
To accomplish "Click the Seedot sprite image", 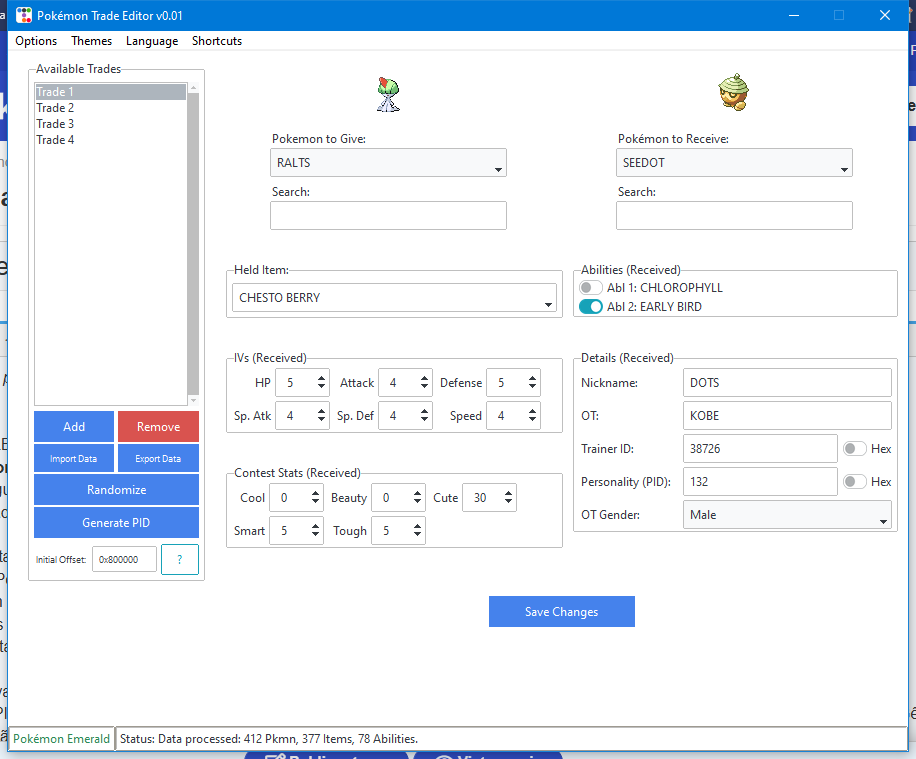I will [x=733, y=94].
